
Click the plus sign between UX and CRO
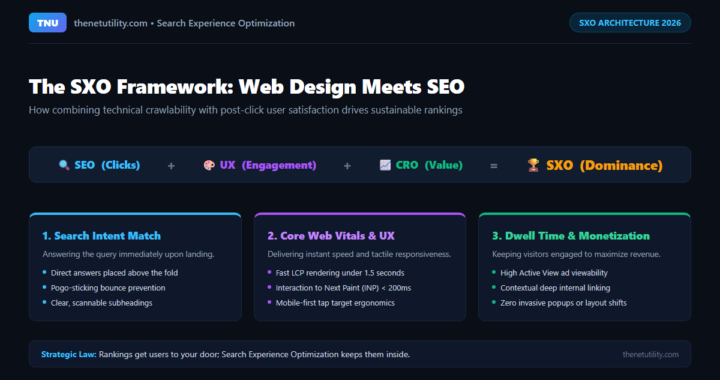coord(347,166)
